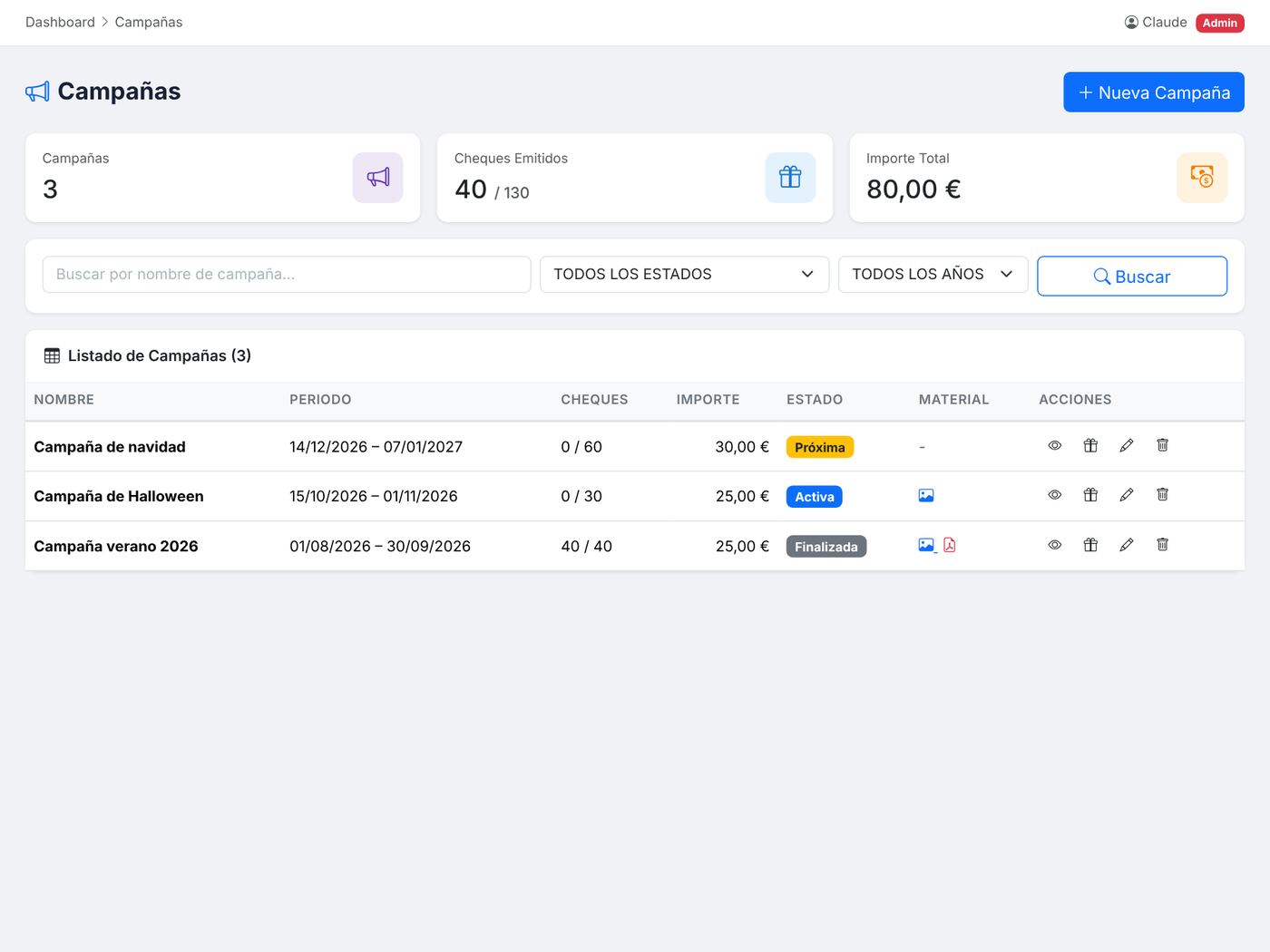
Task: Edit Campaña de navidad with pencil icon
Action: pyautogui.click(x=1127, y=445)
